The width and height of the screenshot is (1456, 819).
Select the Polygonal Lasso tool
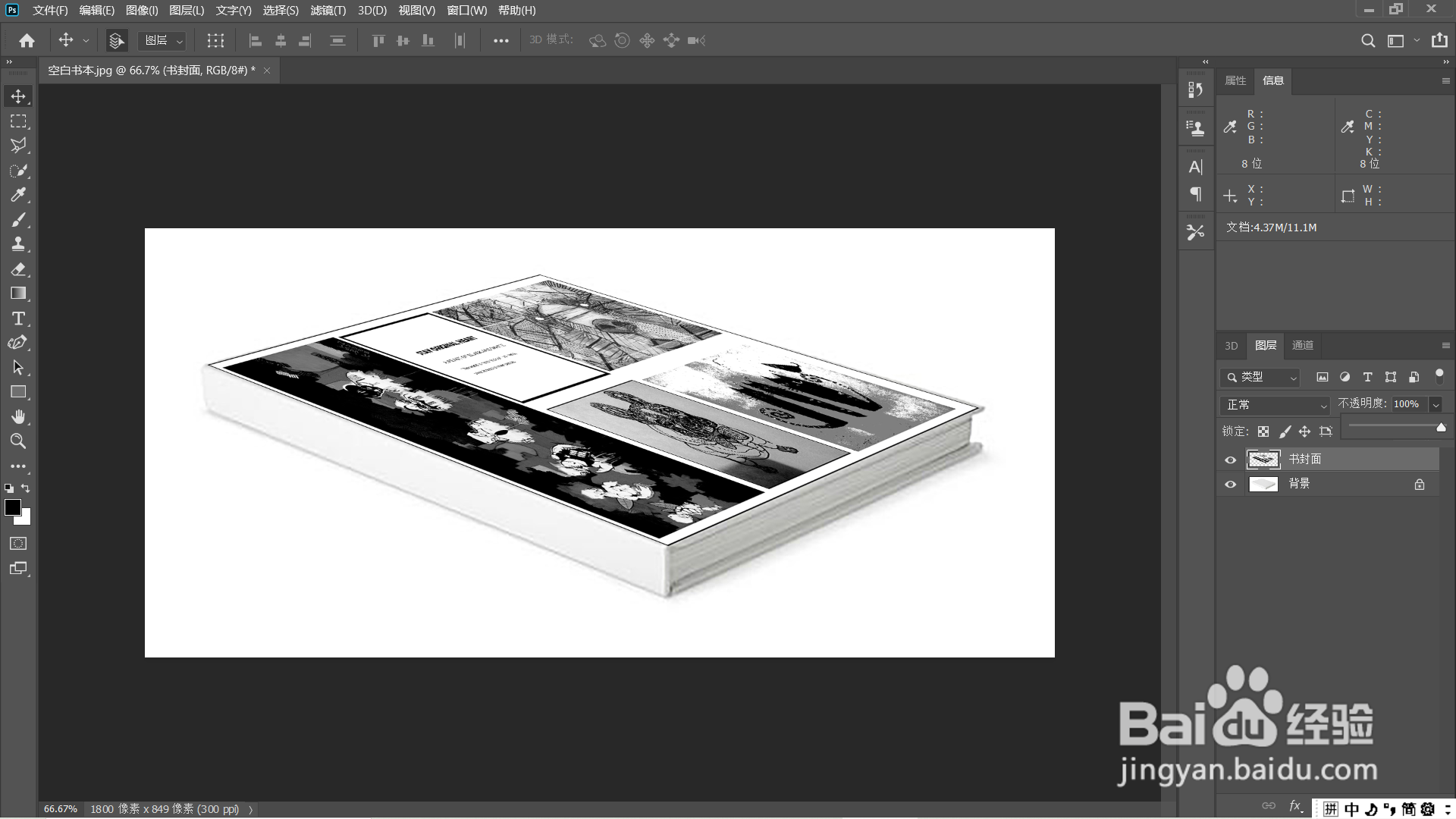18,146
